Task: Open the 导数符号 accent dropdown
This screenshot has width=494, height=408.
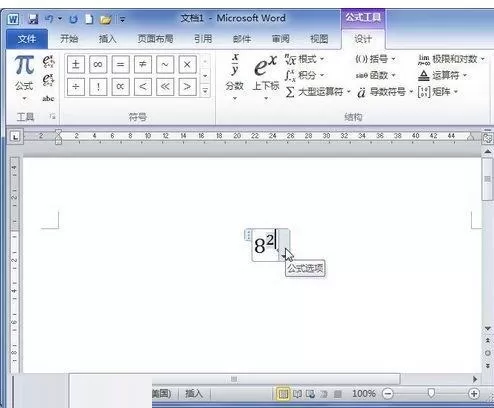Action: (x=385, y=92)
